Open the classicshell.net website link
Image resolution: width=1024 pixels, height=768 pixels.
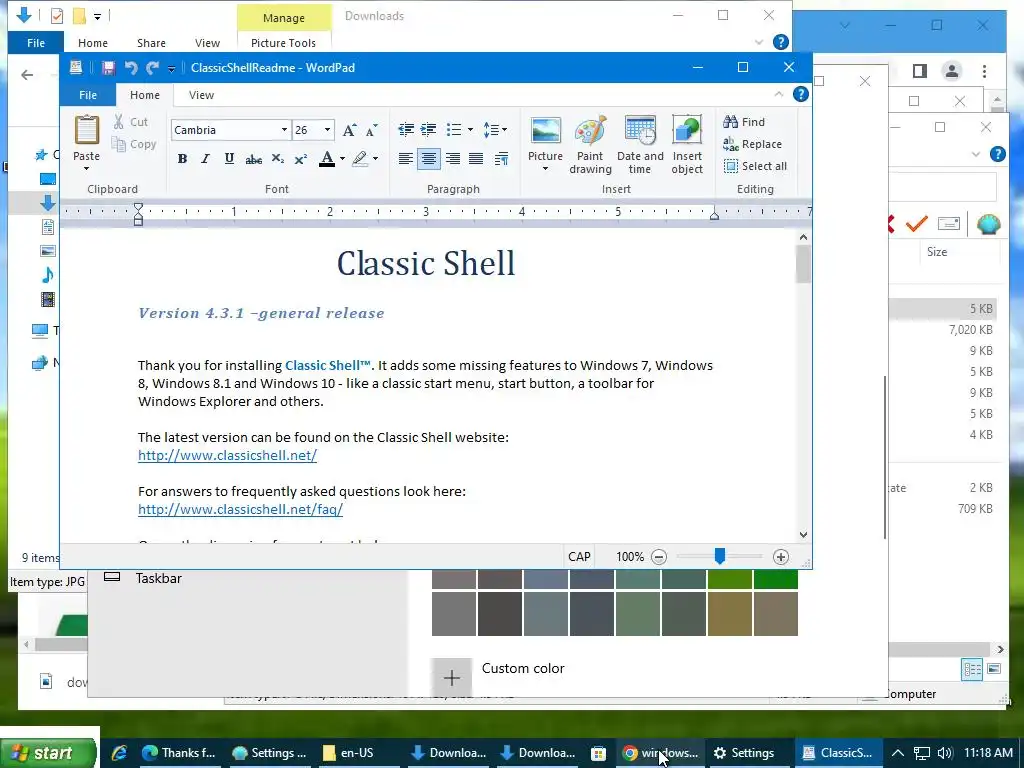(227, 455)
